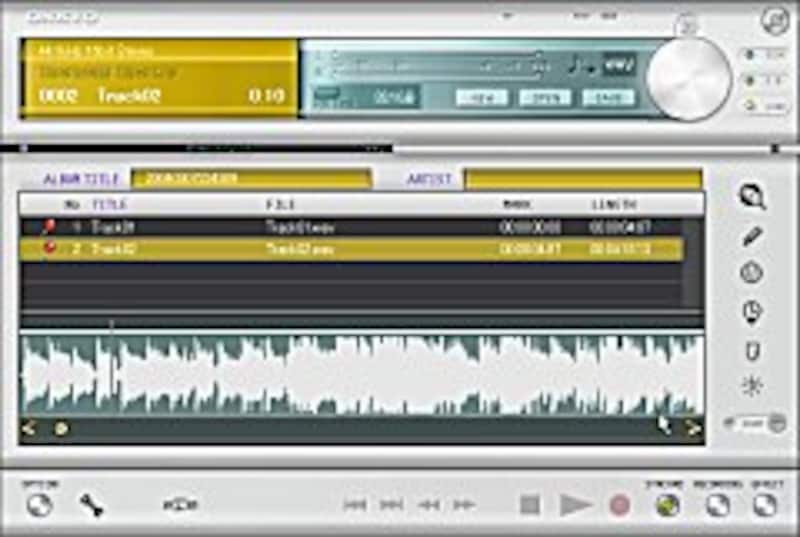Click the small note icon above the volume knob
This screenshot has width=800, height=537.
tap(687, 26)
